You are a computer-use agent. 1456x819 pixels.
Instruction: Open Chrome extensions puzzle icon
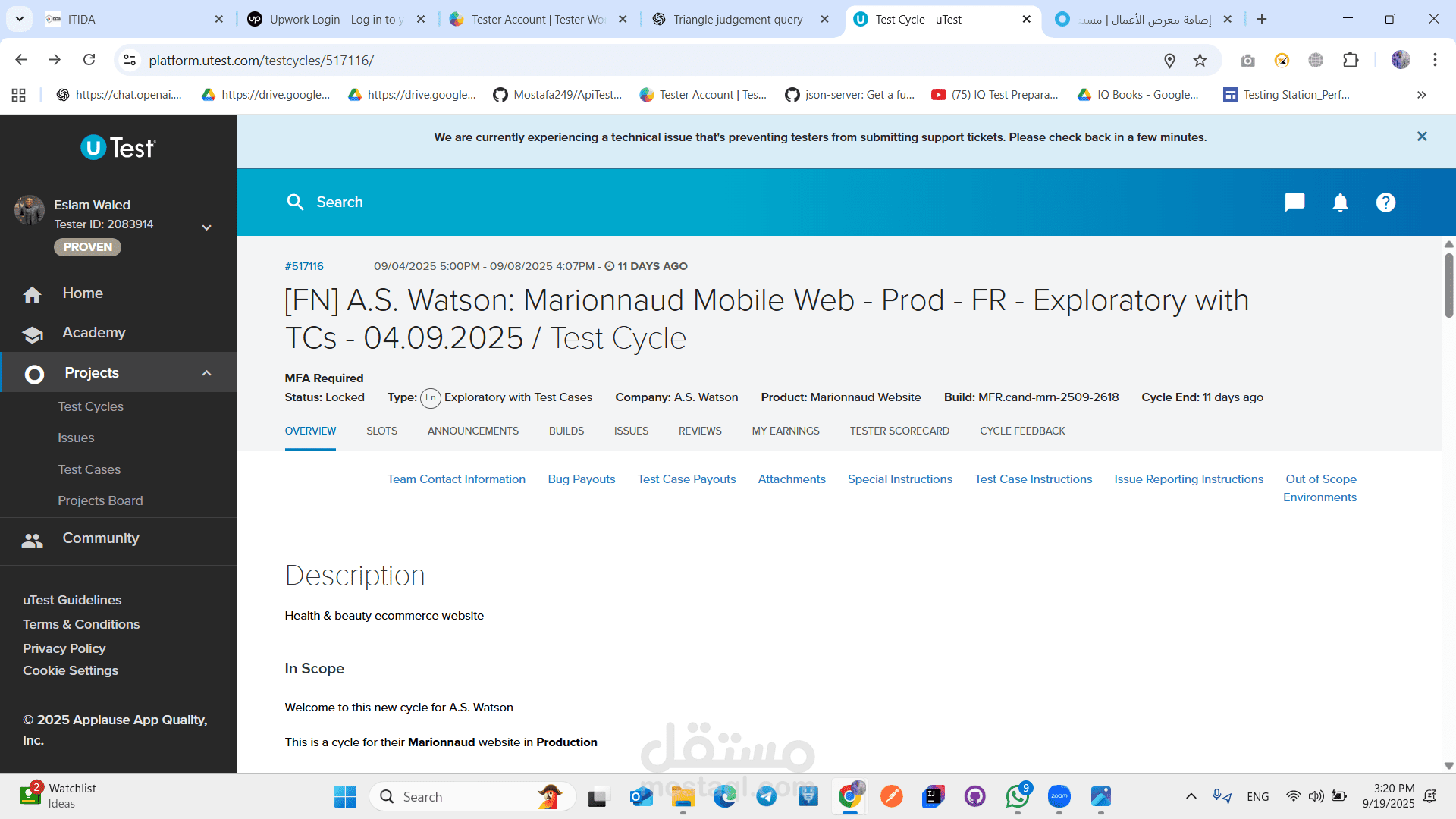tap(1351, 60)
